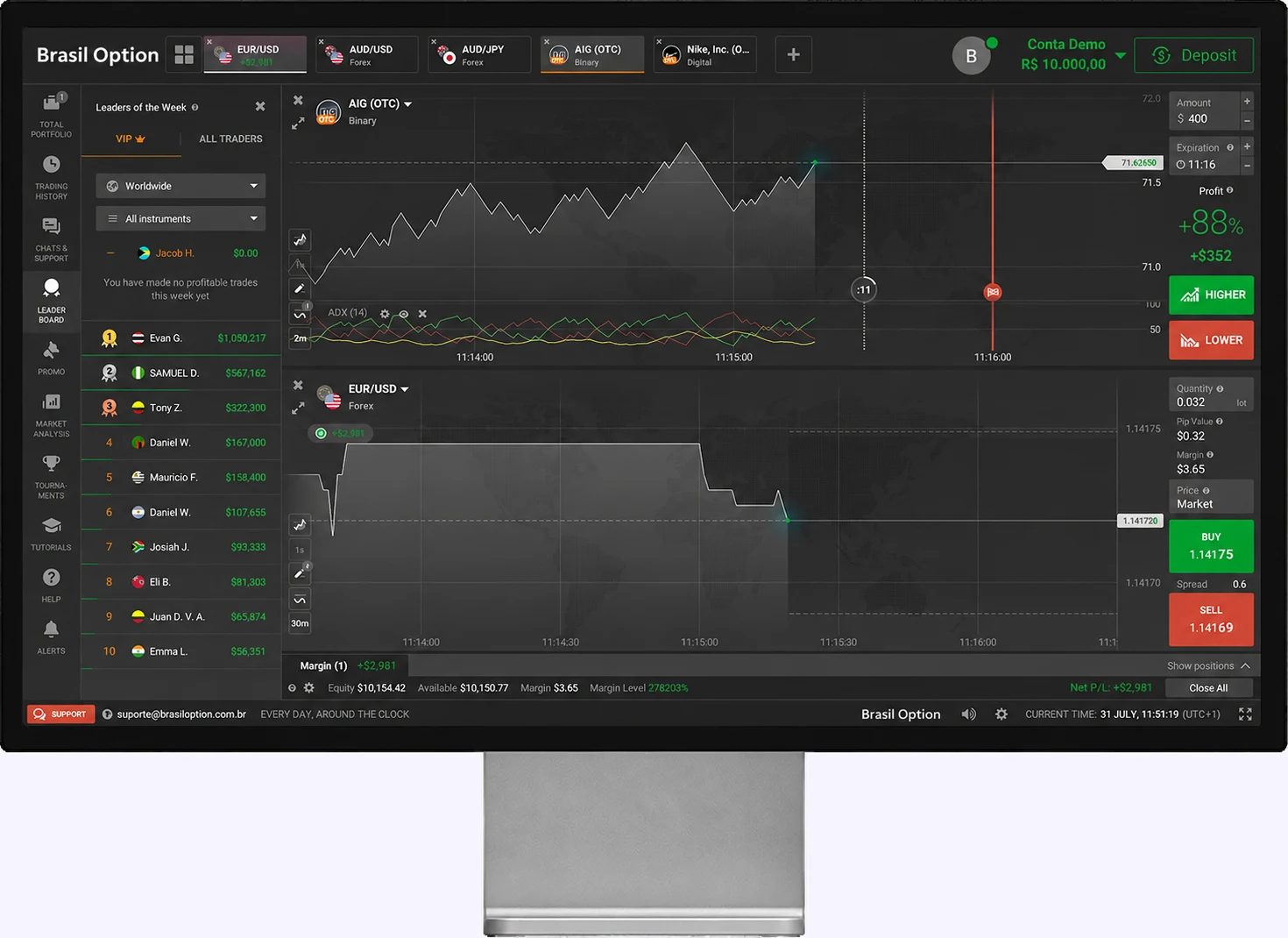Viewport: 1288px width, 938px height.
Task: Open the Help question-mark icon
Action: pos(52,586)
